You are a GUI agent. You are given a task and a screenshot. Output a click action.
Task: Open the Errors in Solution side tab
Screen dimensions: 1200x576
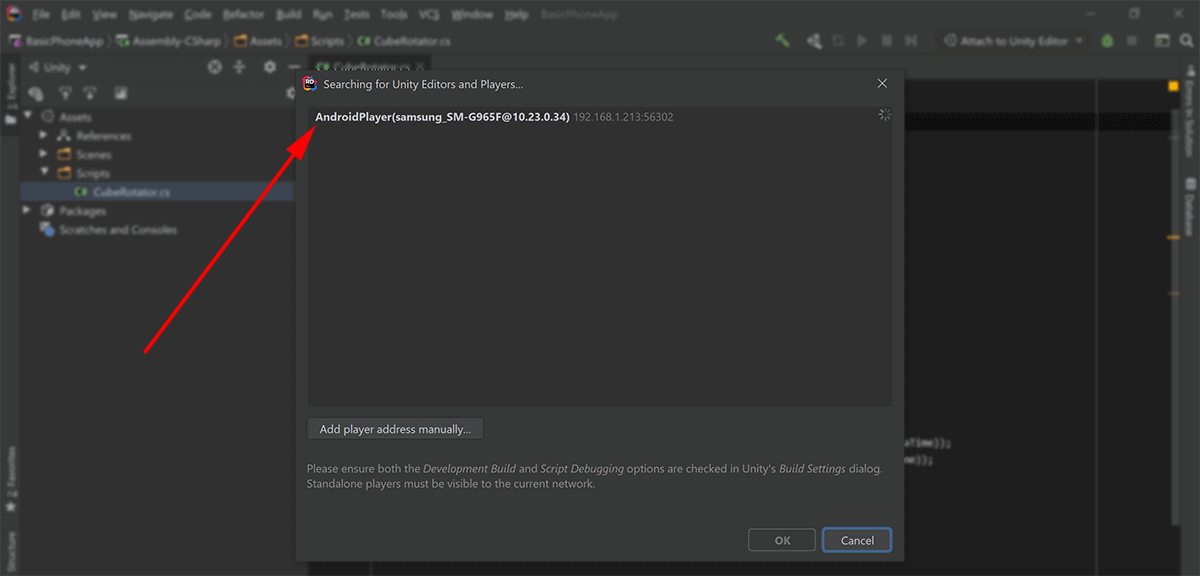pos(1190,110)
